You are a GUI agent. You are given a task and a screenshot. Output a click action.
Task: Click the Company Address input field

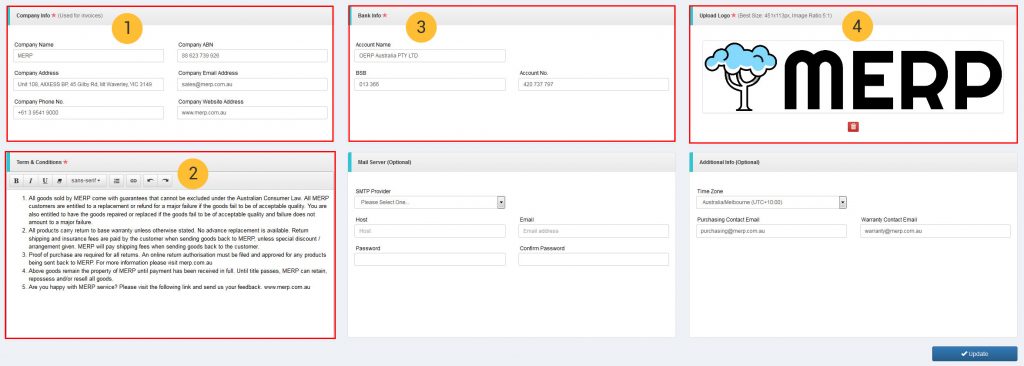(88, 84)
